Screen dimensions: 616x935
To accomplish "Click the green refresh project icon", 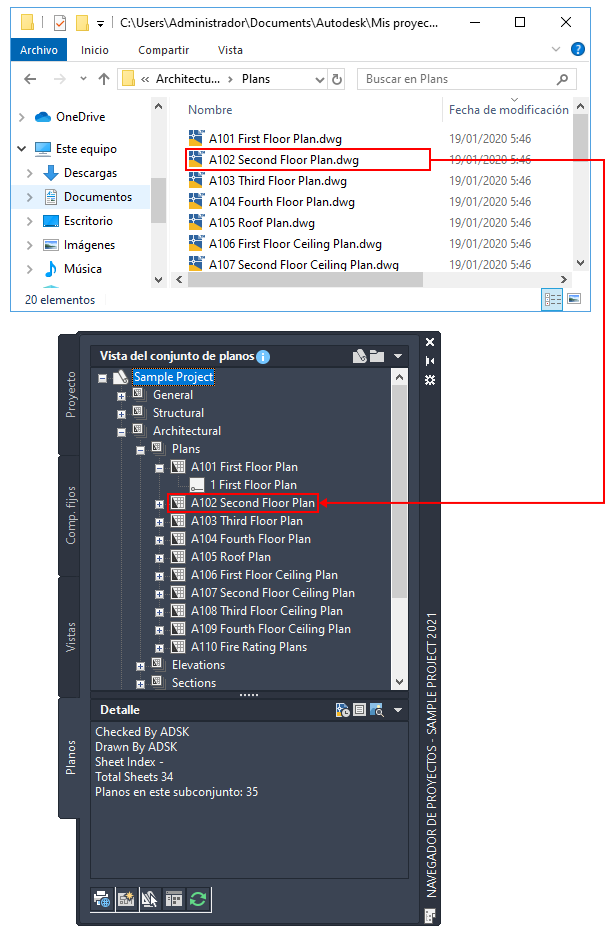I will [x=198, y=899].
